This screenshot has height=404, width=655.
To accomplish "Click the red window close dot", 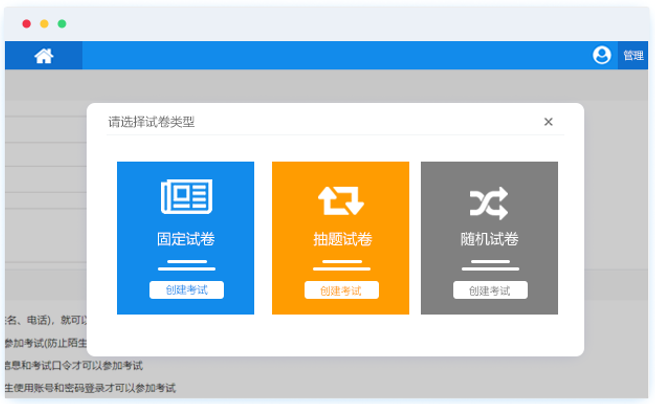I will pos(26,23).
